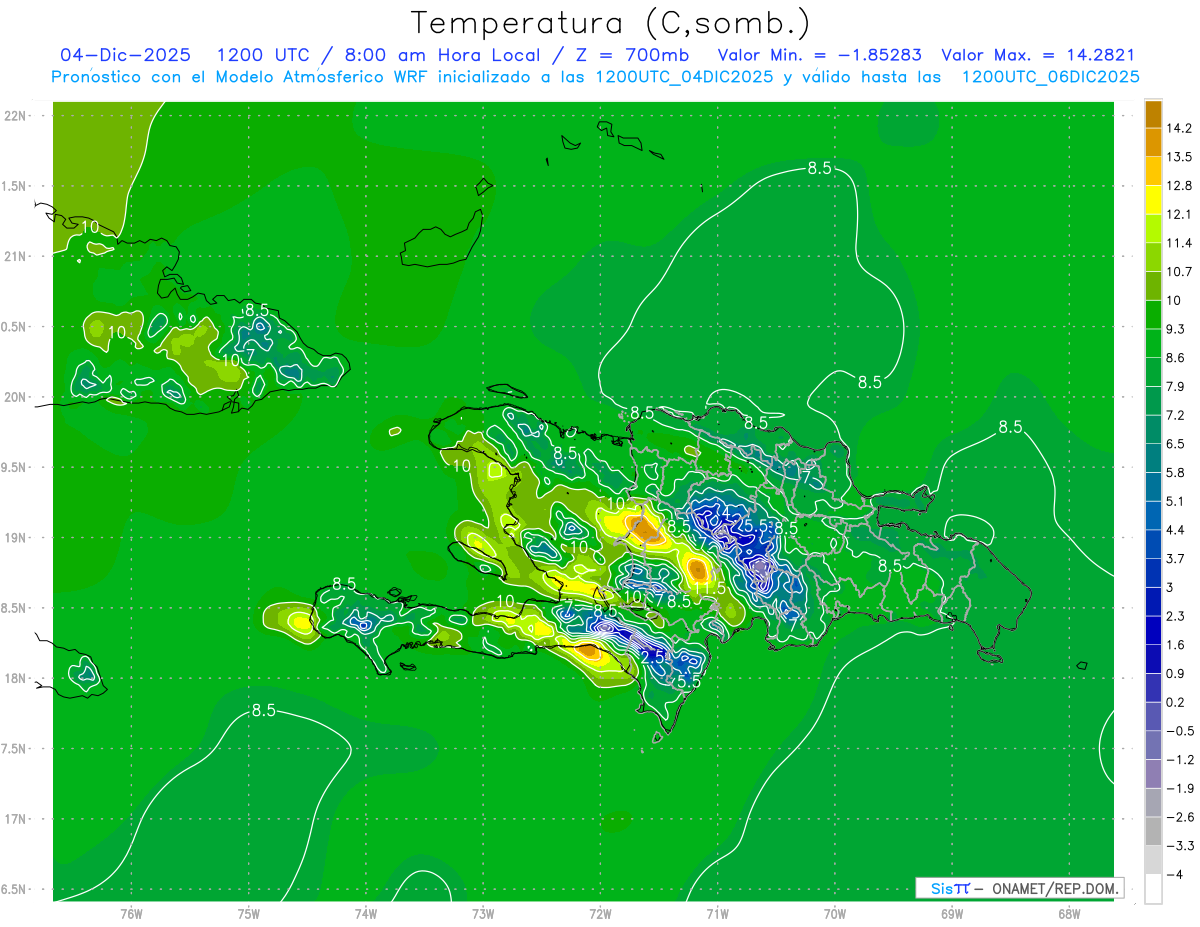Click the "1200 UTC" time text in header
The height and width of the screenshot is (927, 1200).
pos(263,55)
